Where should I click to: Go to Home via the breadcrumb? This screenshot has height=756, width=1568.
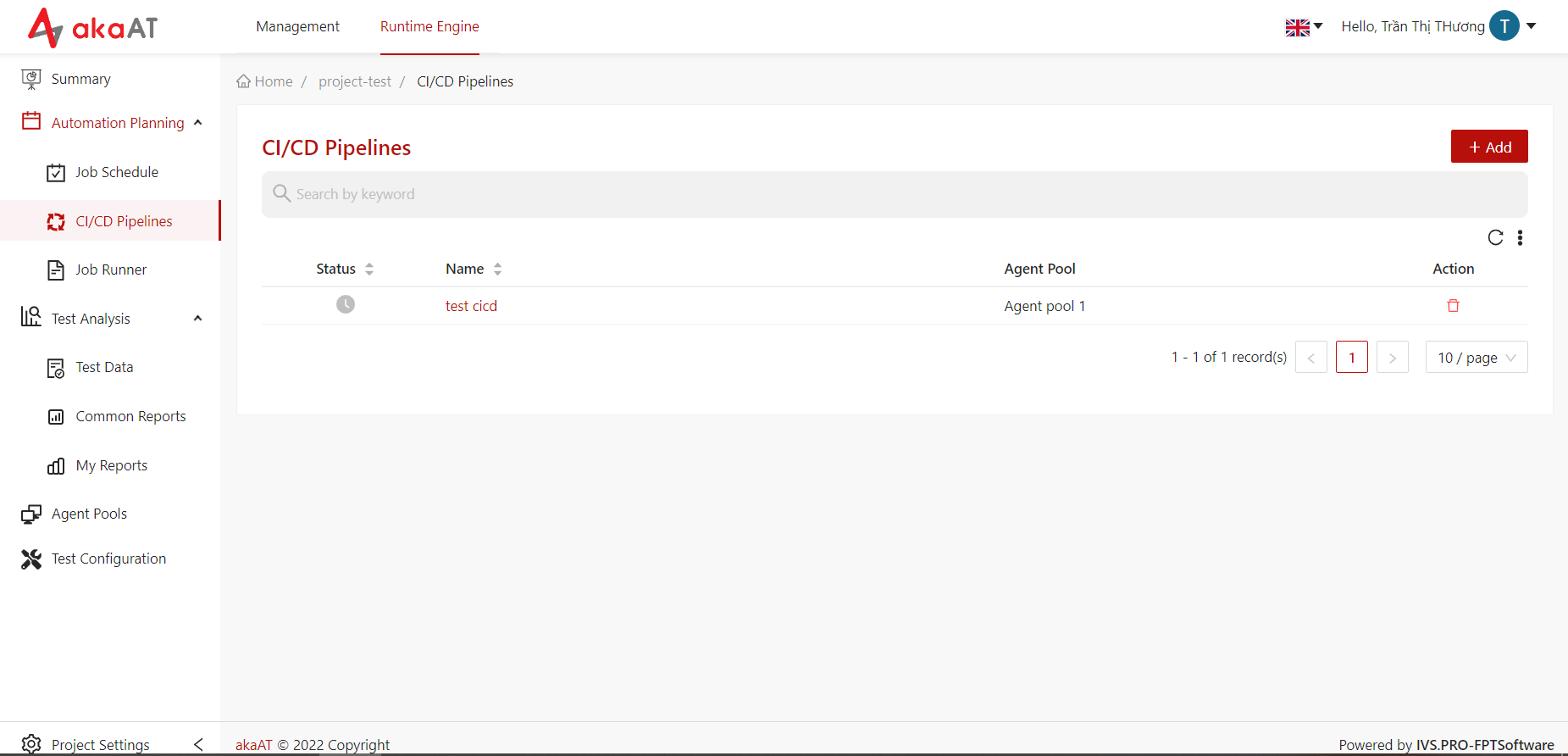pos(264,81)
